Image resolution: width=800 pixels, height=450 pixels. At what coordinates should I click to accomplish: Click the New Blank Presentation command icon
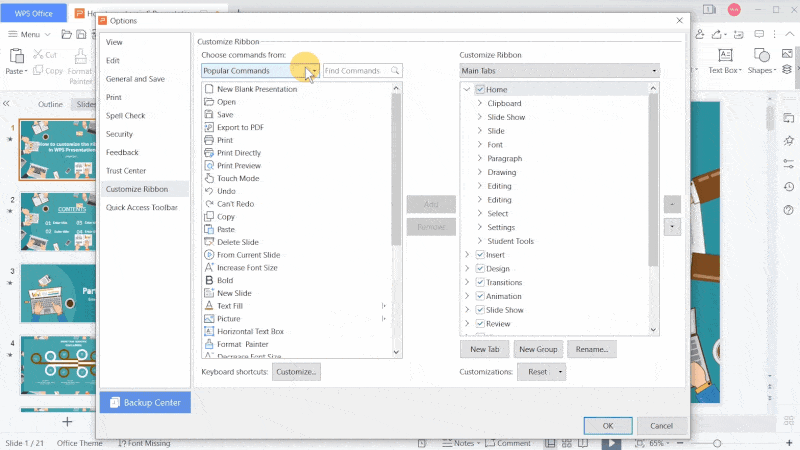click(x=209, y=89)
